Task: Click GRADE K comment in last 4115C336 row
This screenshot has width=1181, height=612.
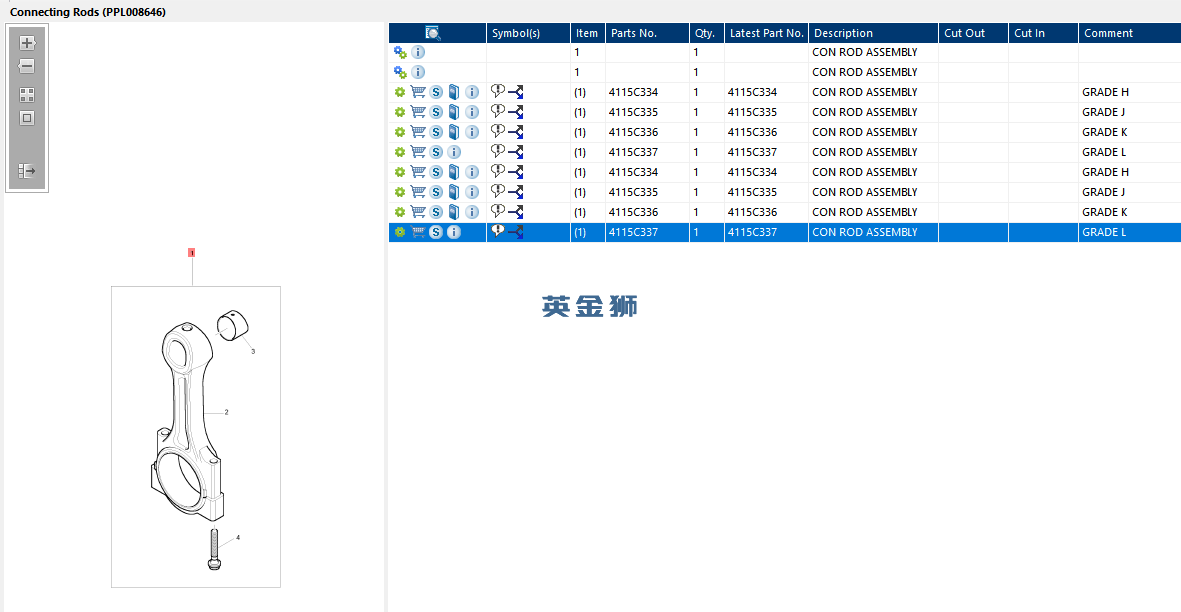Action: 1105,212
